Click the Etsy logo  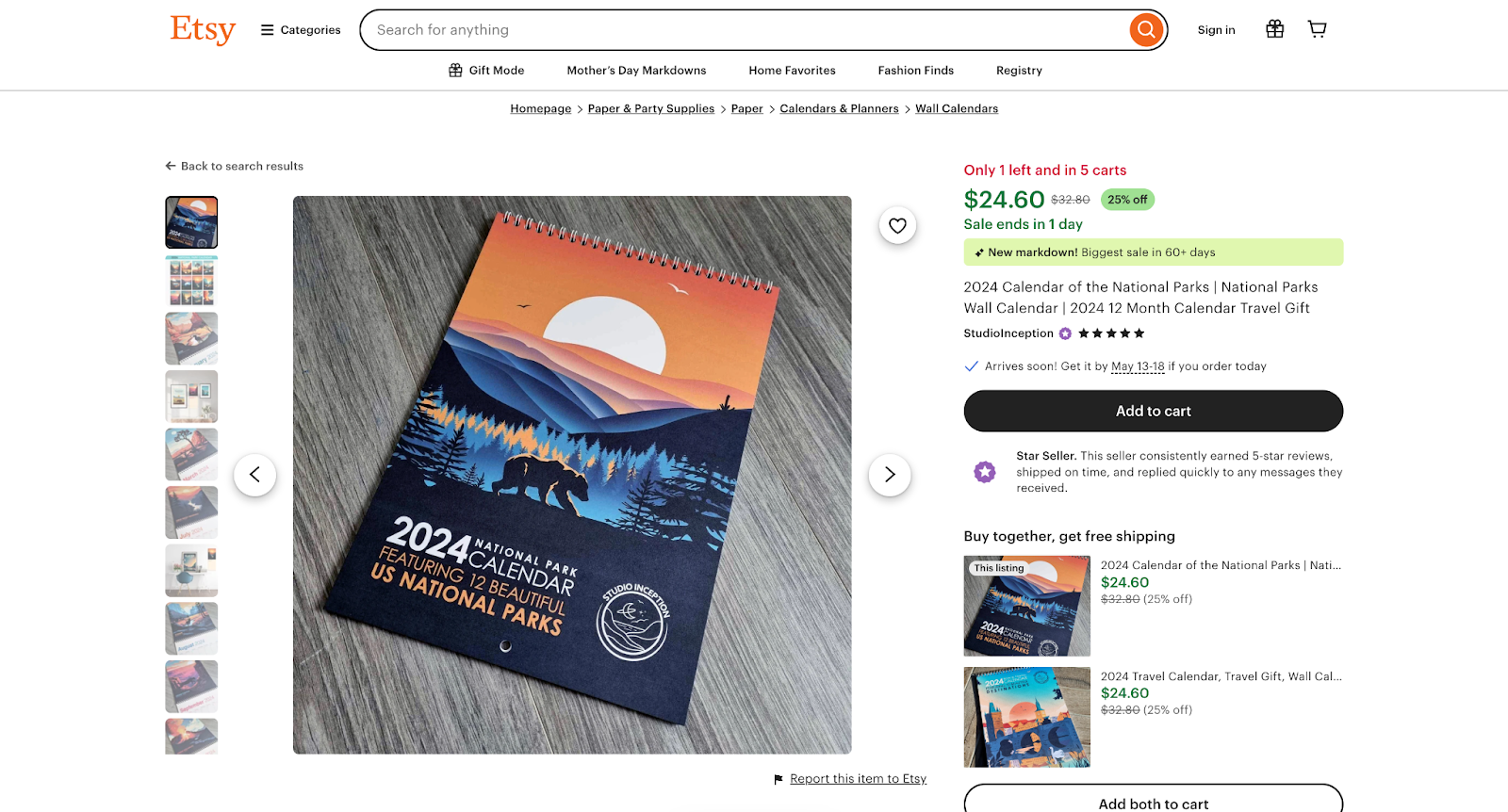(202, 29)
